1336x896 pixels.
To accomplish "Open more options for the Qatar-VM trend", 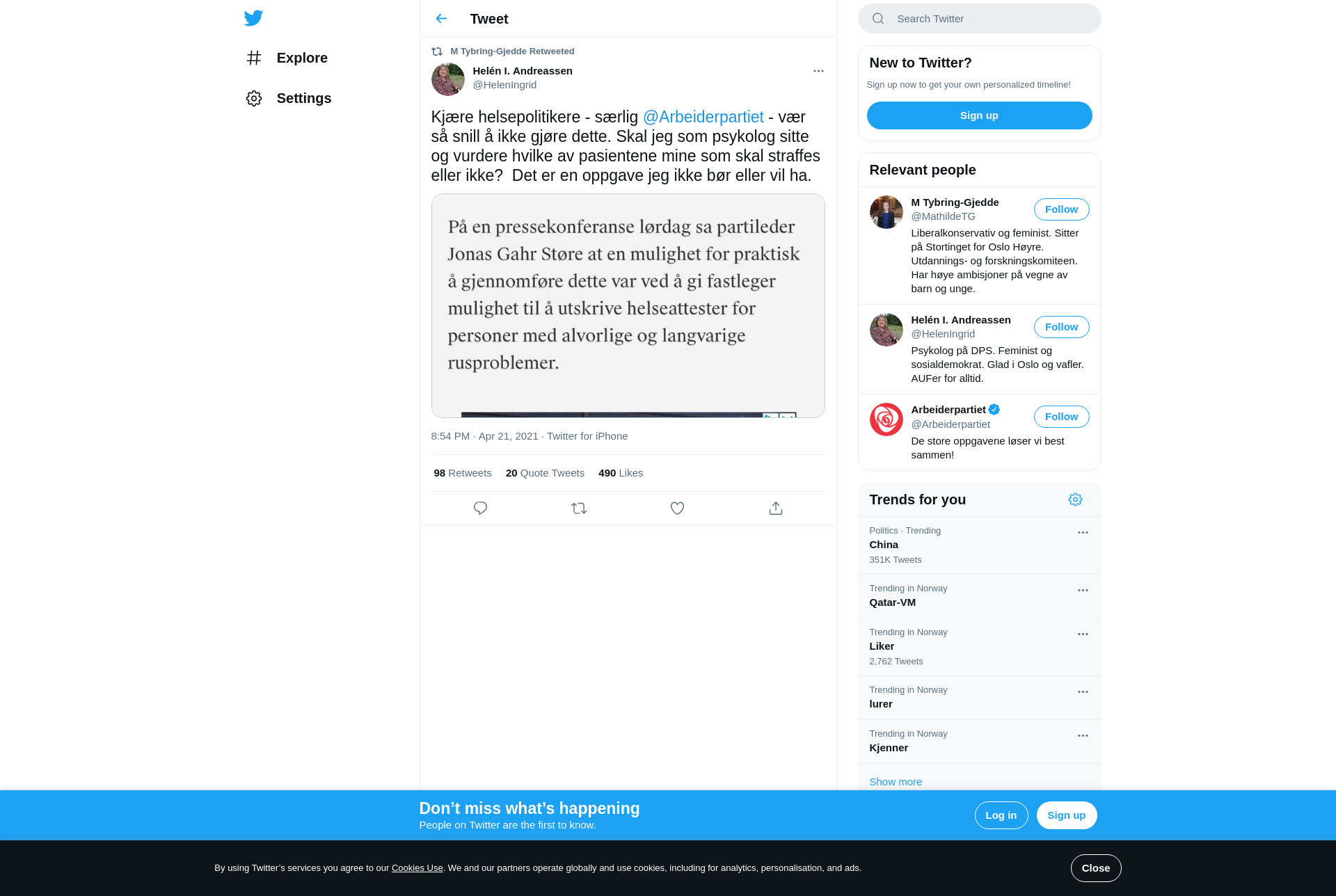I will click(x=1083, y=590).
